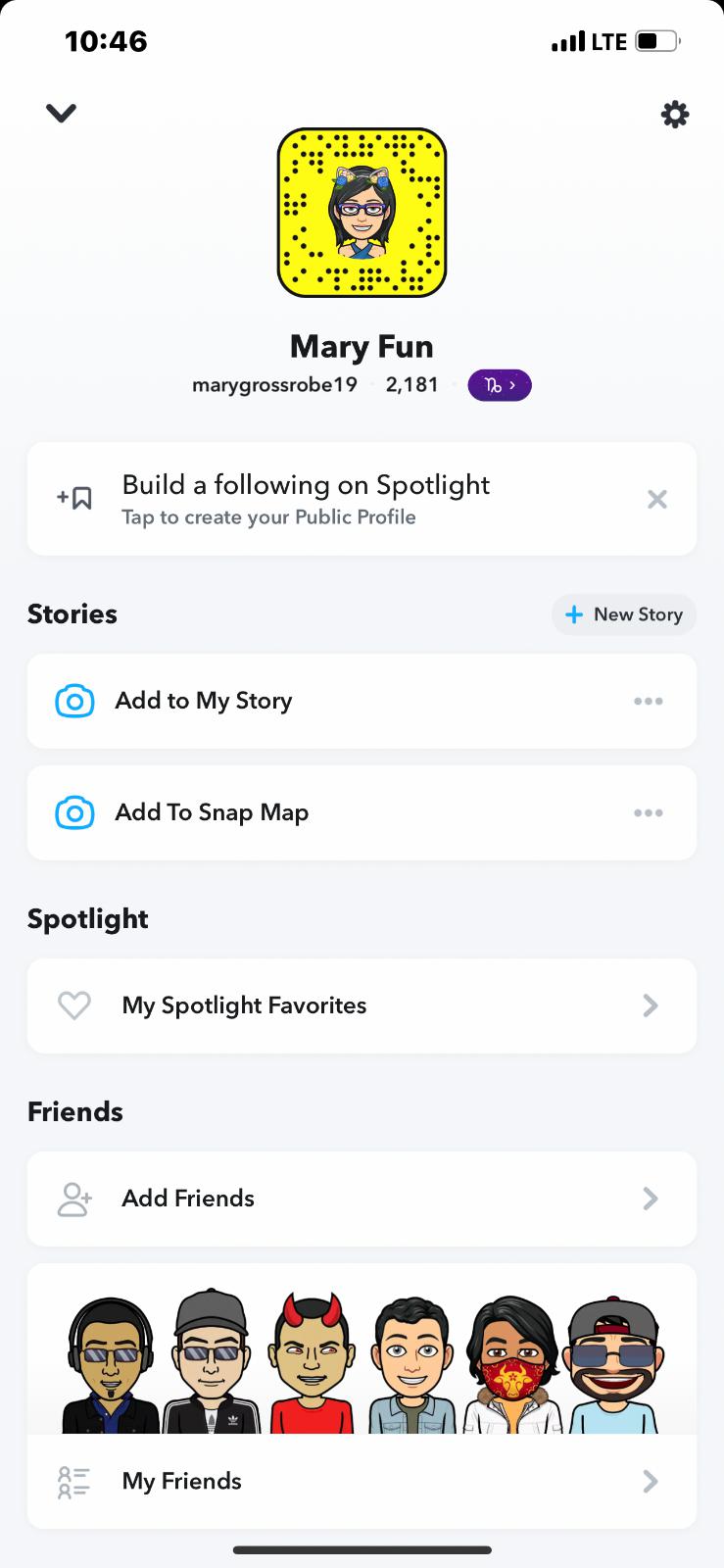Collapse profile with down chevron
724x1568 pixels.
click(61, 114)
